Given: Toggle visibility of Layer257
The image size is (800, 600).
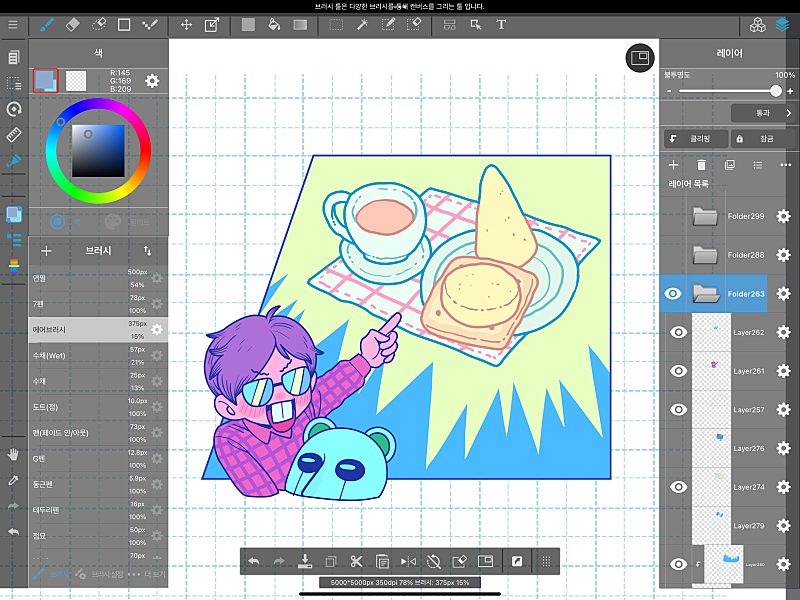Looking at the screenshot, I should coord(679,409).
